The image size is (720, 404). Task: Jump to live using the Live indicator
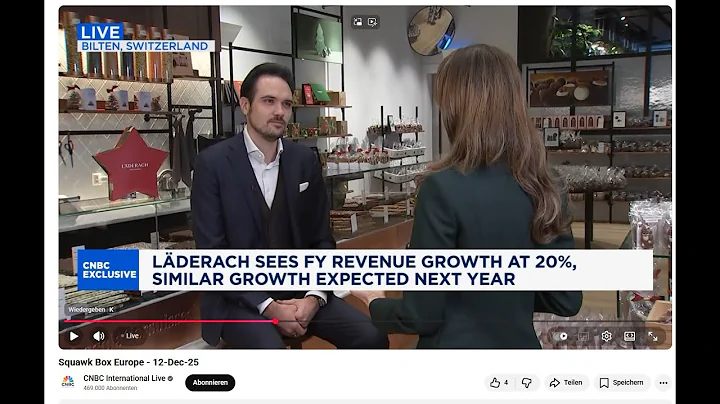pyautogui.click(x=130, y=336)
